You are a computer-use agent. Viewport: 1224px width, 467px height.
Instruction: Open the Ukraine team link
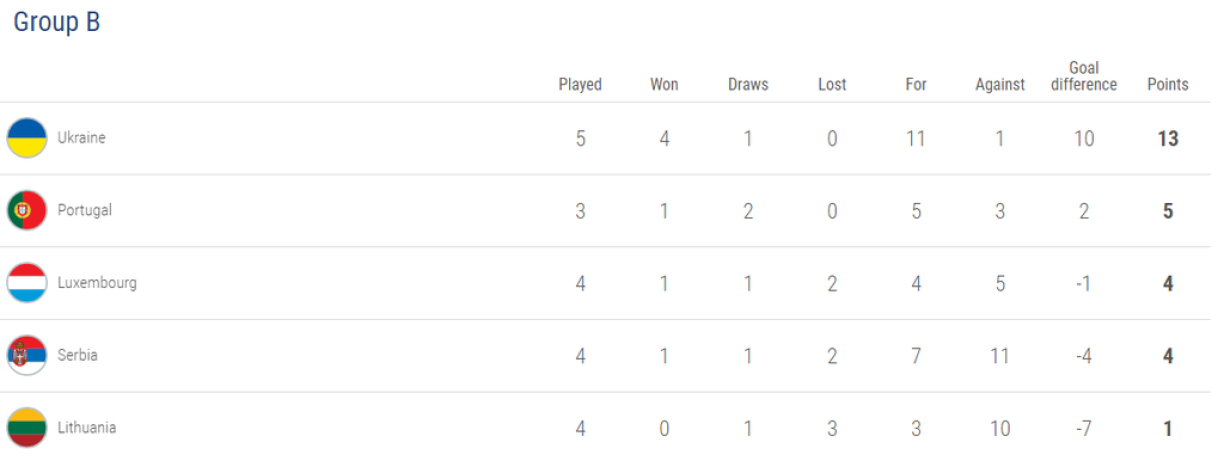[81, 138]
